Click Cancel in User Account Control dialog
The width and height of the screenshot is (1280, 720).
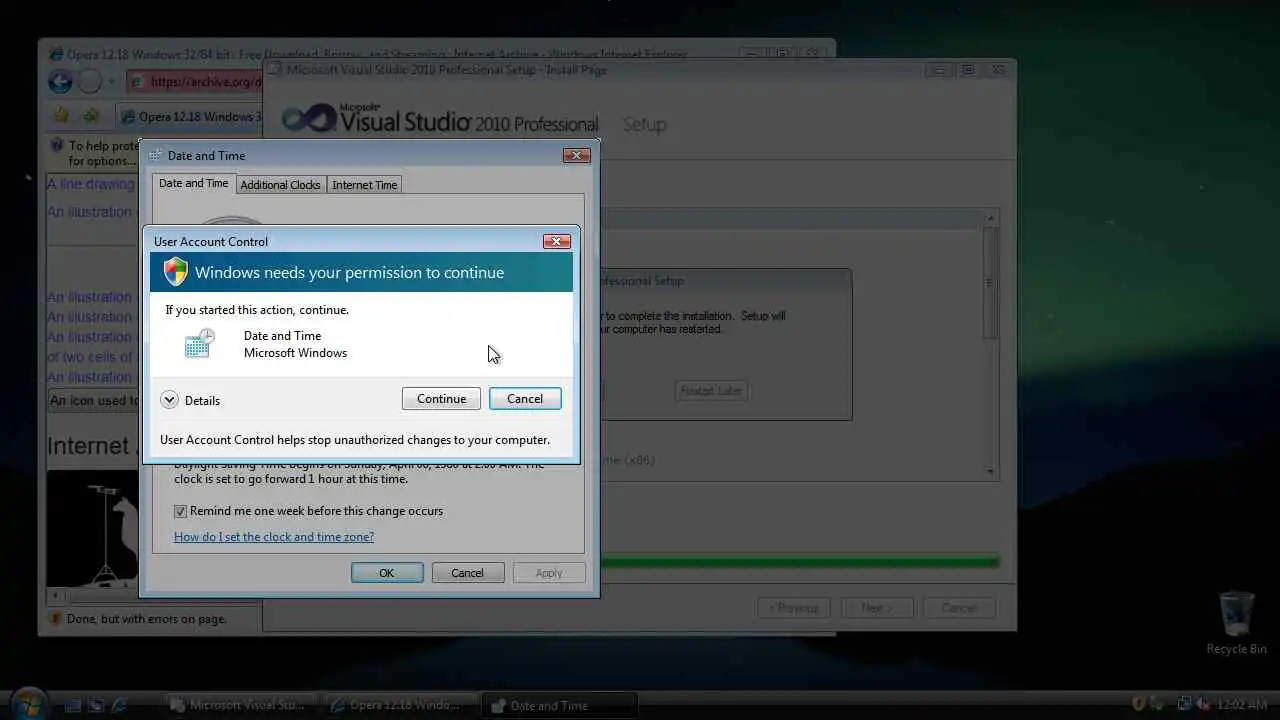point(525,399)
